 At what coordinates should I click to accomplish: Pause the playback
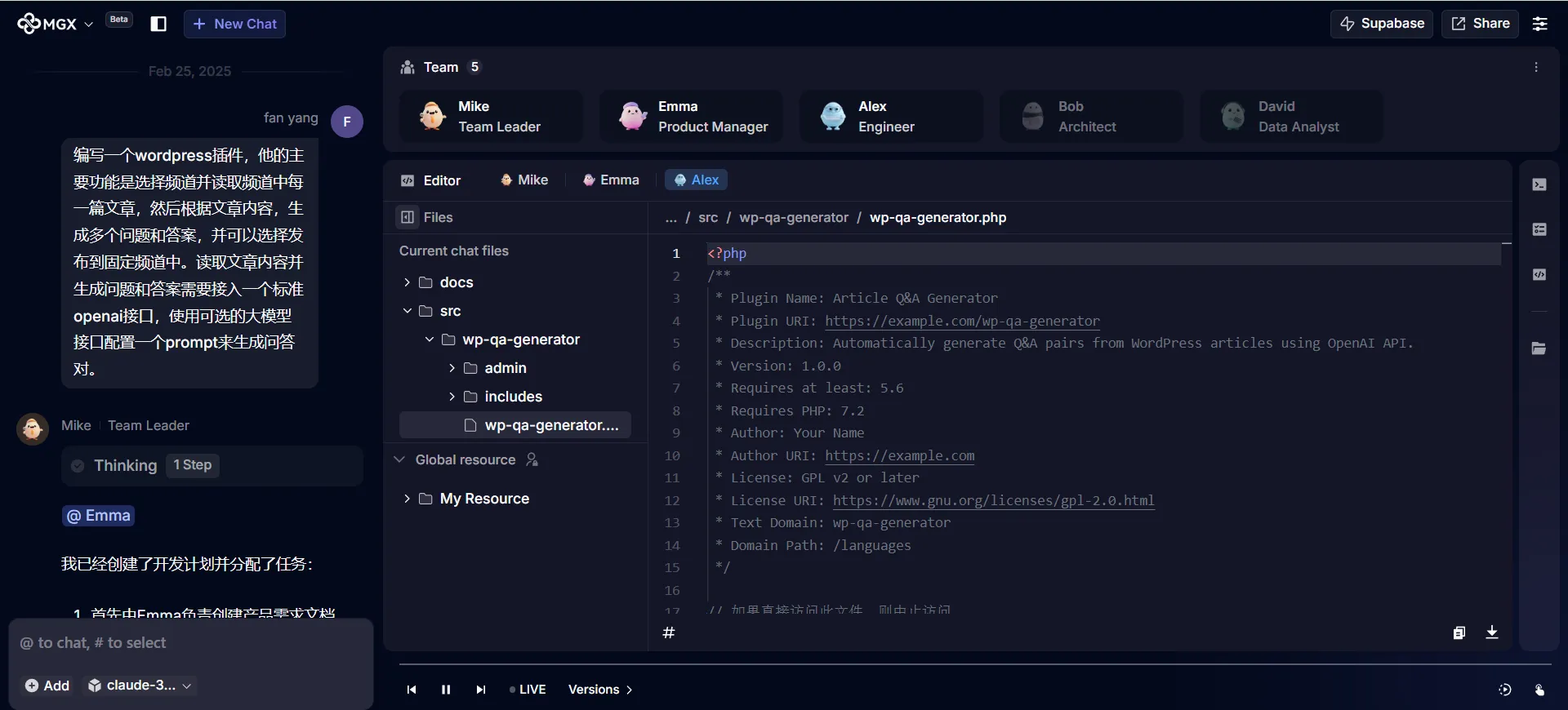[x=446, y=690]
